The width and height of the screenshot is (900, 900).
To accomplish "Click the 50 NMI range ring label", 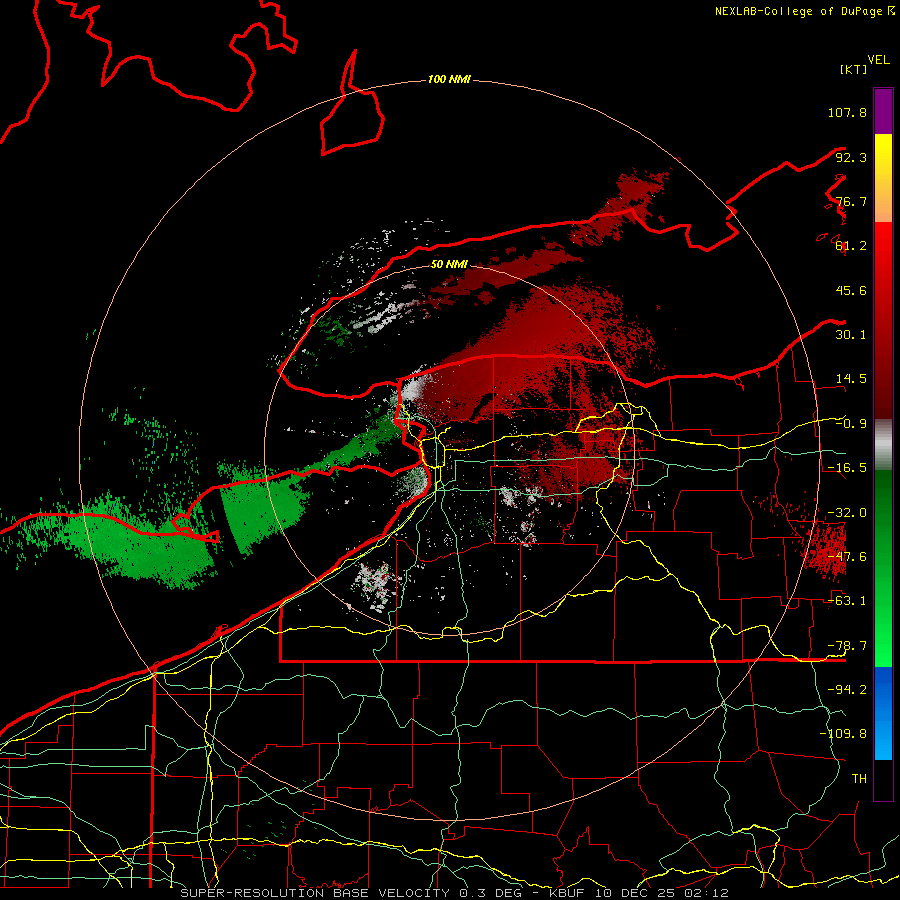I will click(x=449, y=264).
